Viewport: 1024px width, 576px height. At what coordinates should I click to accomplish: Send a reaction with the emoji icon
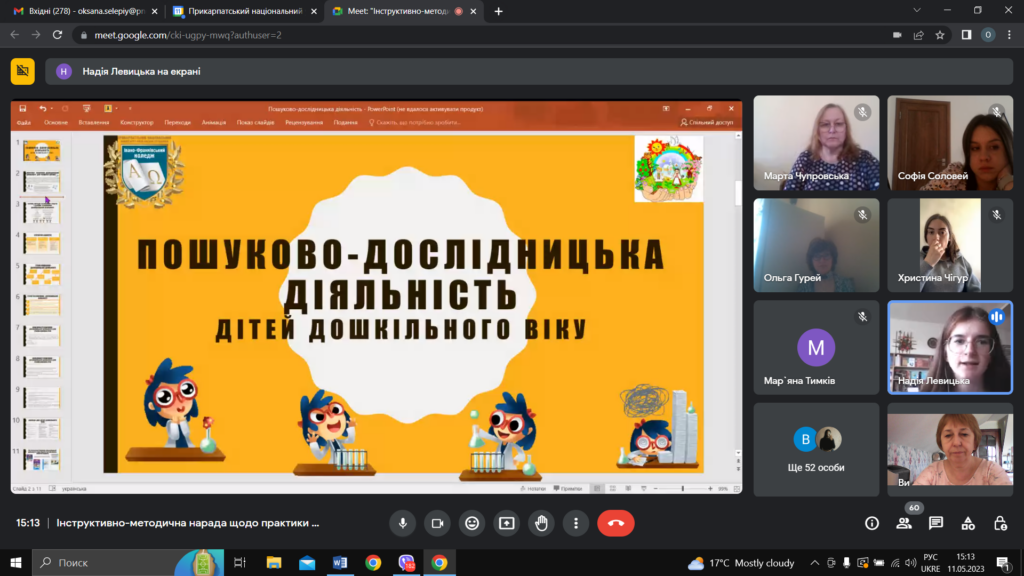(472, 523)
